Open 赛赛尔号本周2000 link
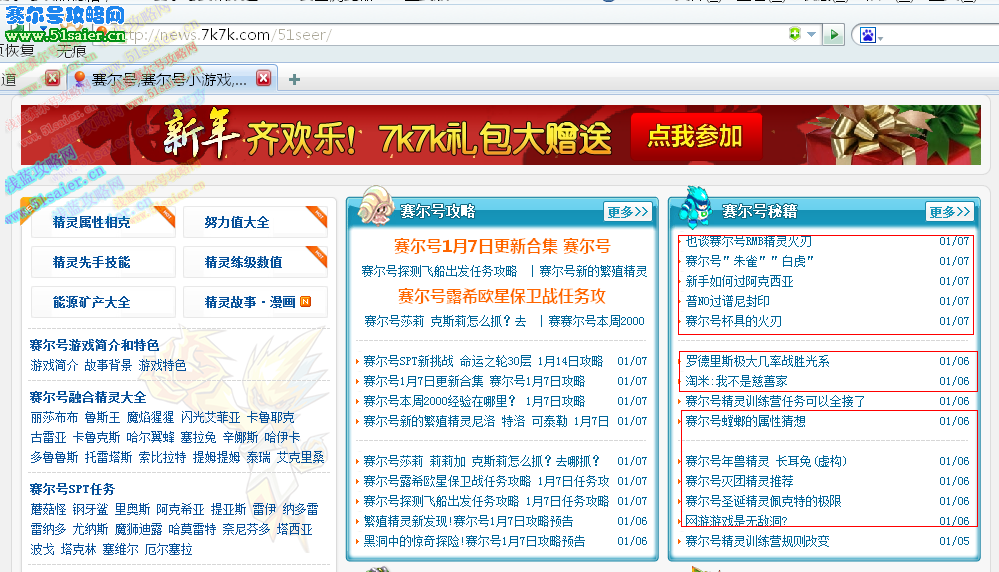 [596, 321]
